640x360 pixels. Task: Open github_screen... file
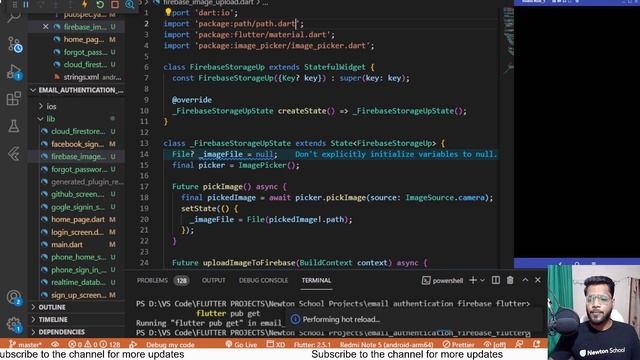[77, 194]
